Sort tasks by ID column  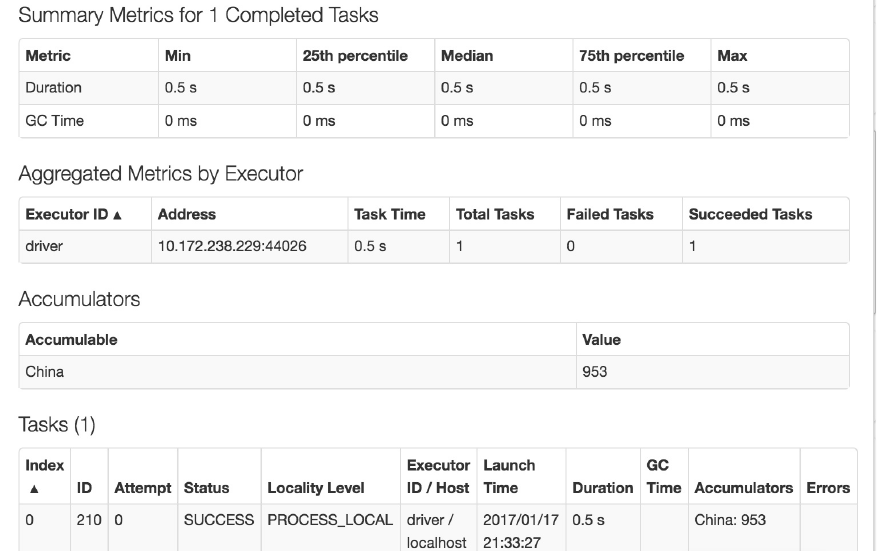86,488
